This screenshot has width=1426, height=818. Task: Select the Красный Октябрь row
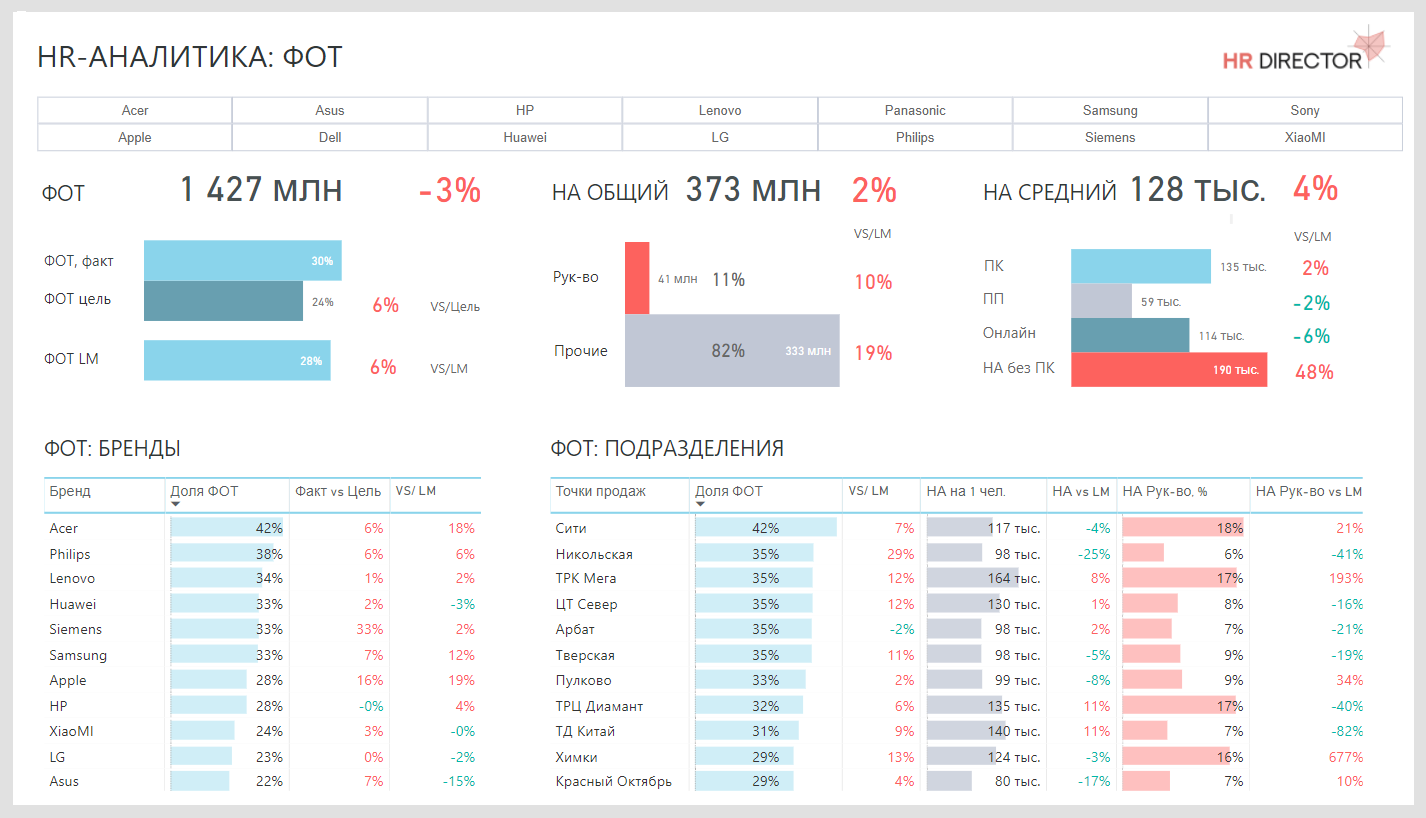(957, 781)
